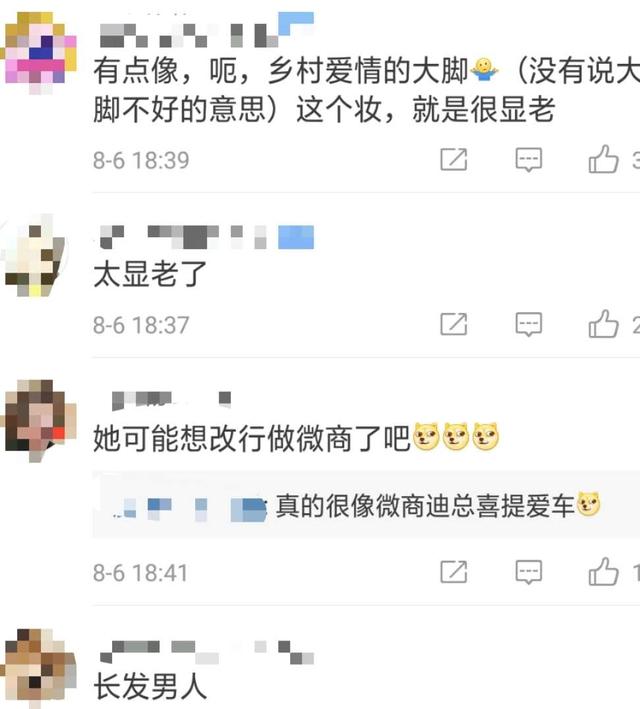This screenshot has height=709, width=640.
Task: Open the first commenter's pixelated avatar
Action: pyautogui.click(x=39, y=53)
